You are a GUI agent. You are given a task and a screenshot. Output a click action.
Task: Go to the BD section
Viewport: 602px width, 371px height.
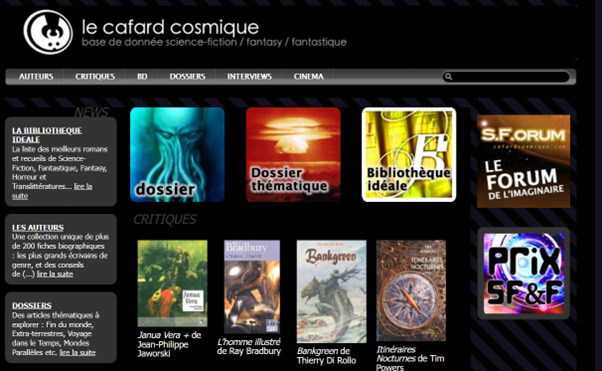(142, 76)
